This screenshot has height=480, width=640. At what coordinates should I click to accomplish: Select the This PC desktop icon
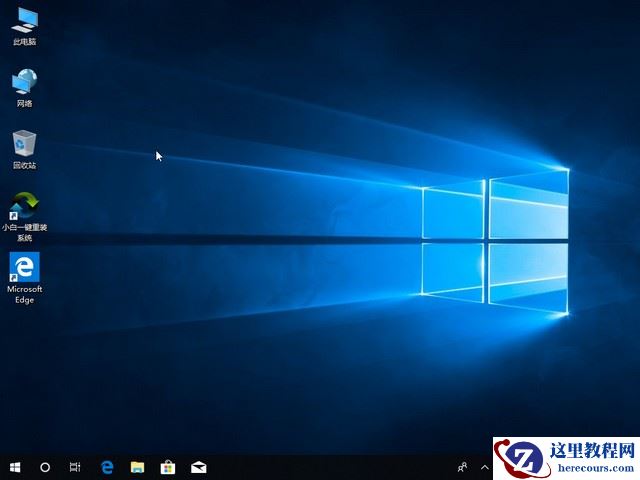click(x=24, y=27)
